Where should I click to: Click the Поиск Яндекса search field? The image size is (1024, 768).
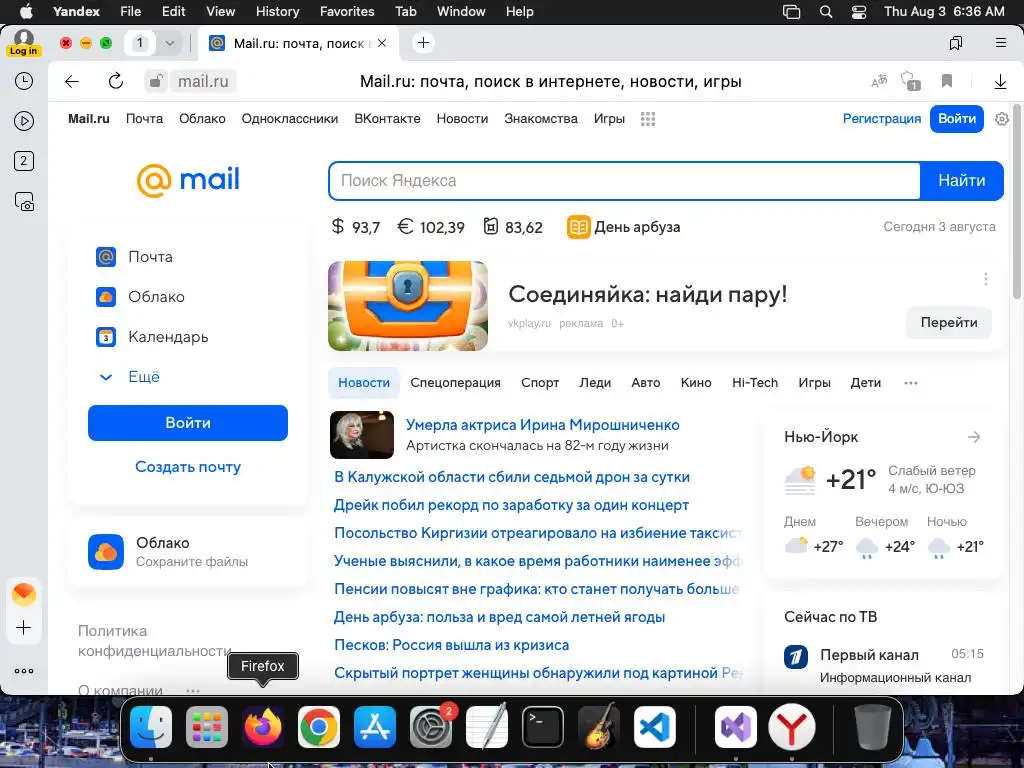click(x=624, y=180)
